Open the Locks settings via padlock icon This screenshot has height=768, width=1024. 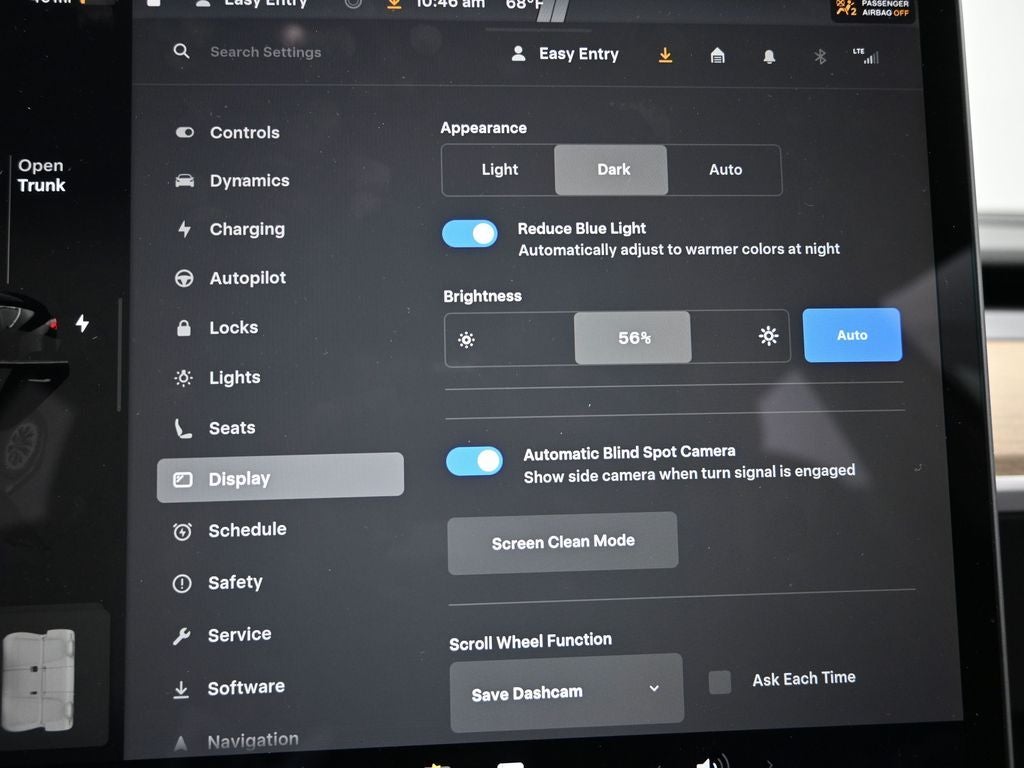pos(183,328)
